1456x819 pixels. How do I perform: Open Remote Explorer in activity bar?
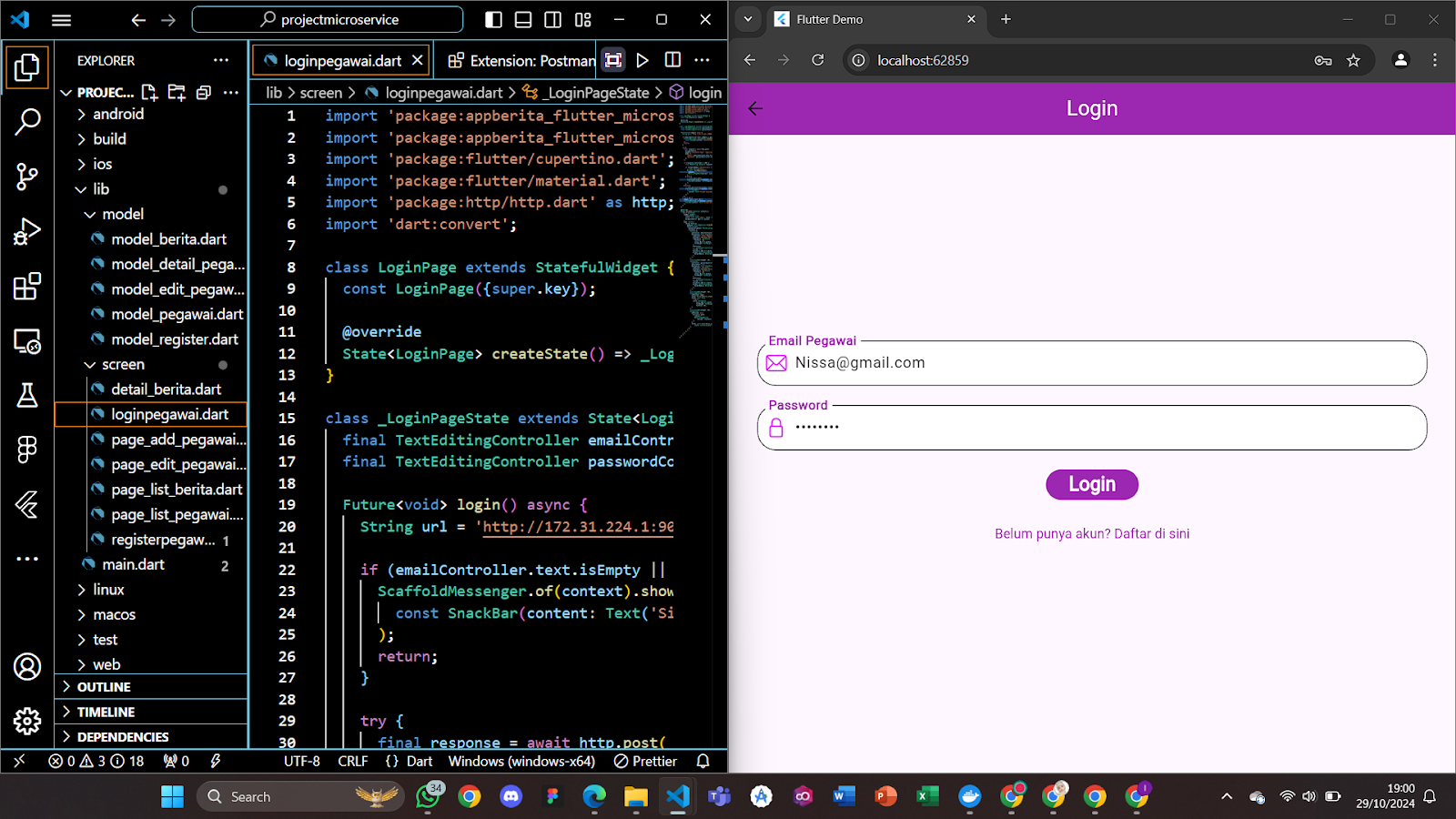pos(27,341)
